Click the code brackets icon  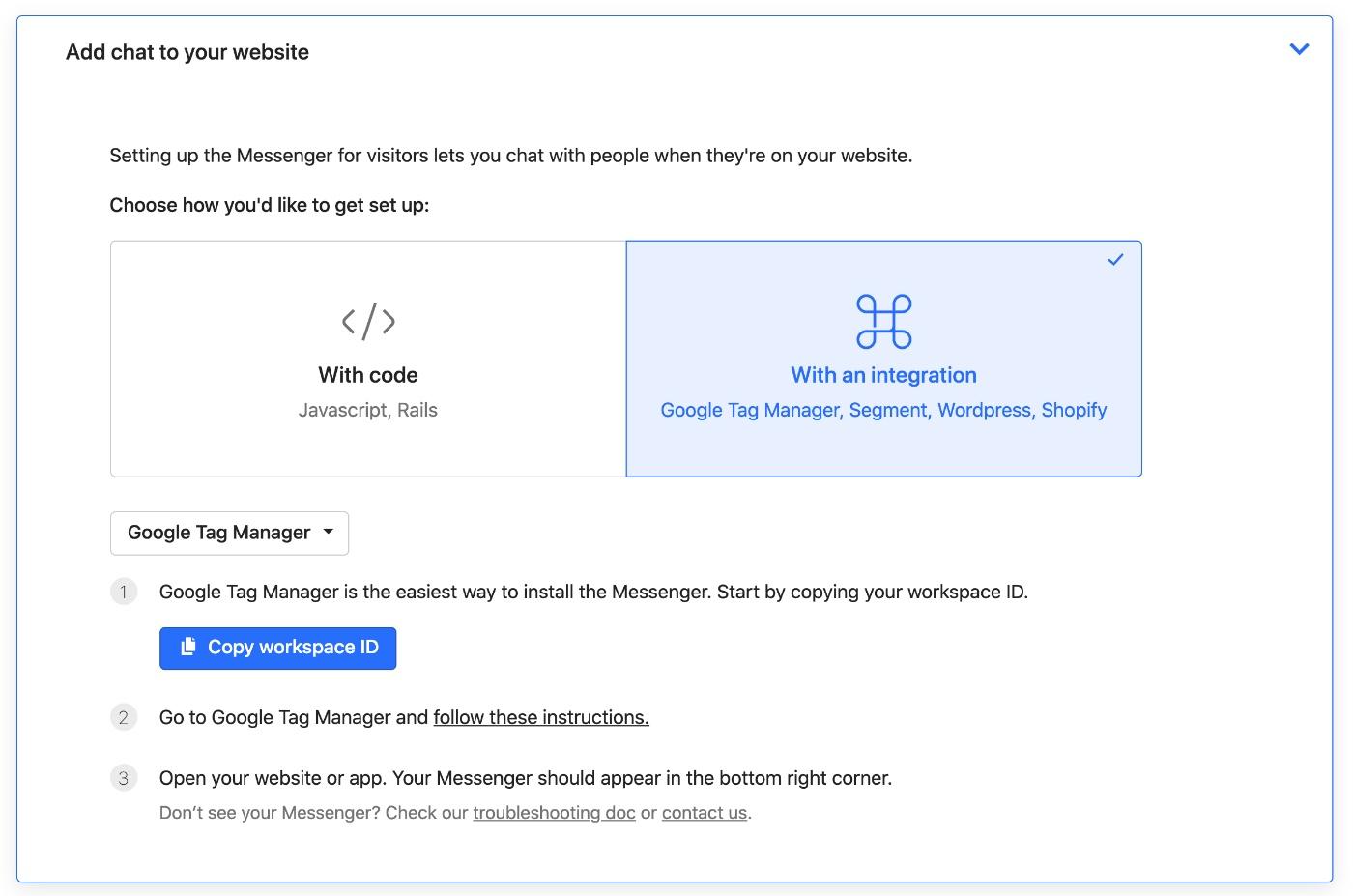[368, 321]
